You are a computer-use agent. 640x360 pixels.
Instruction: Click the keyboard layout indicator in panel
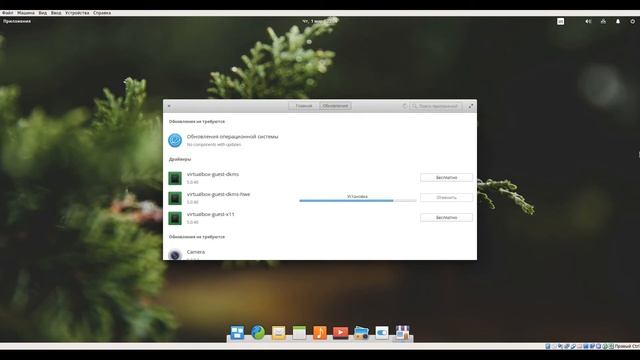point(560,21)
